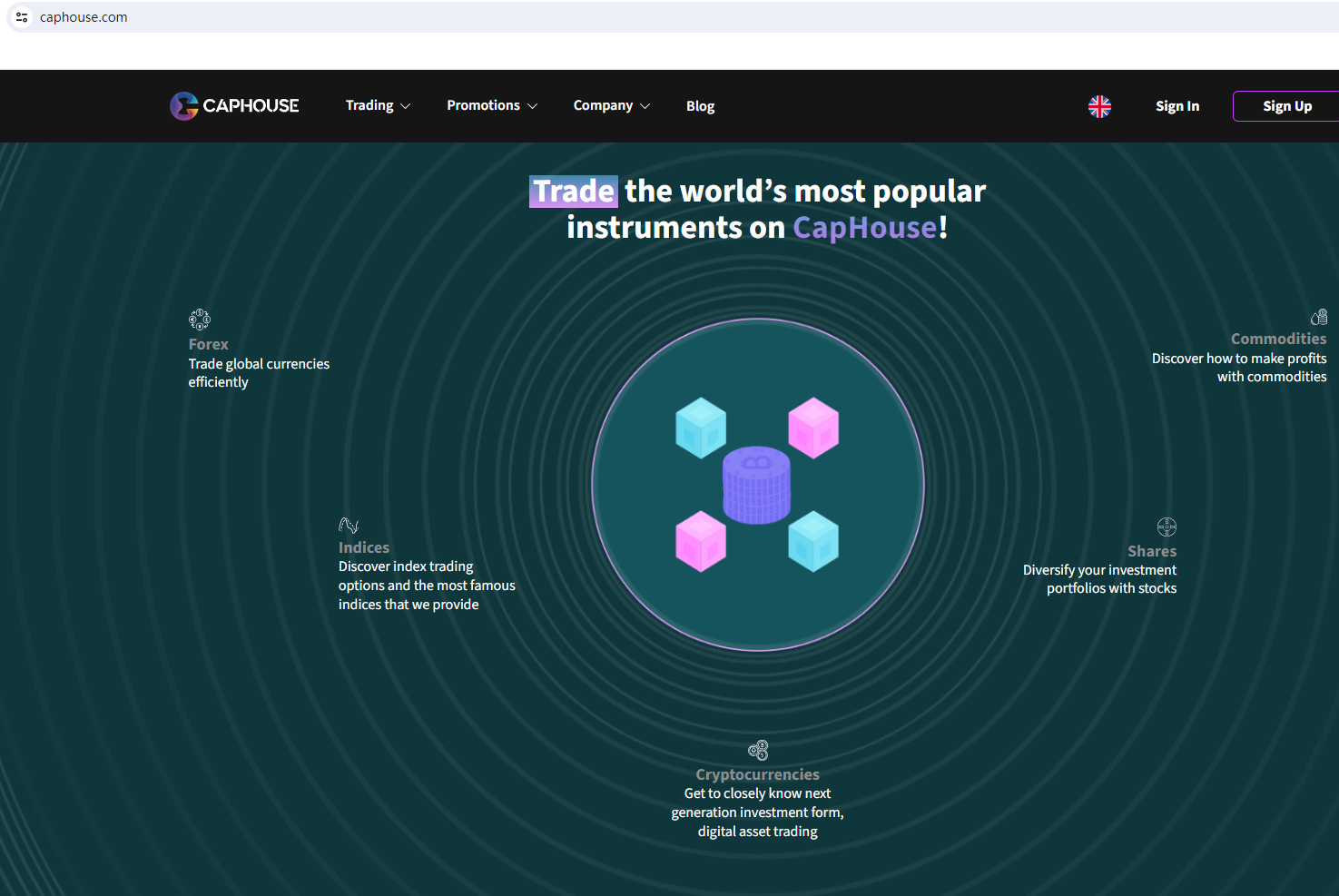
Task: Click the Sign In link
Action: [1177, 106]
